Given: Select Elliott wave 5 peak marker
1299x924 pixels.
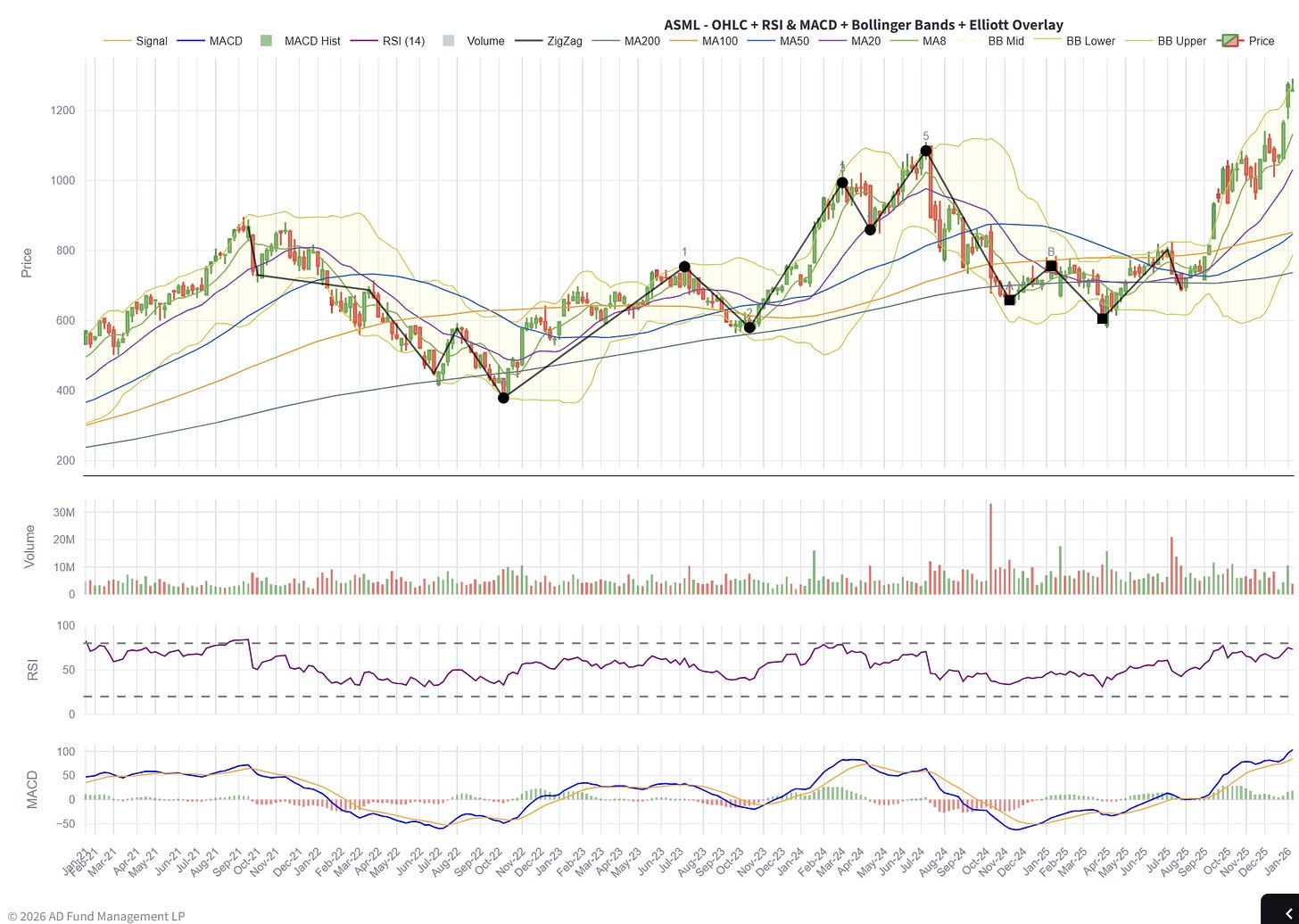Looking at the screenshot, I should click(926, 151).
